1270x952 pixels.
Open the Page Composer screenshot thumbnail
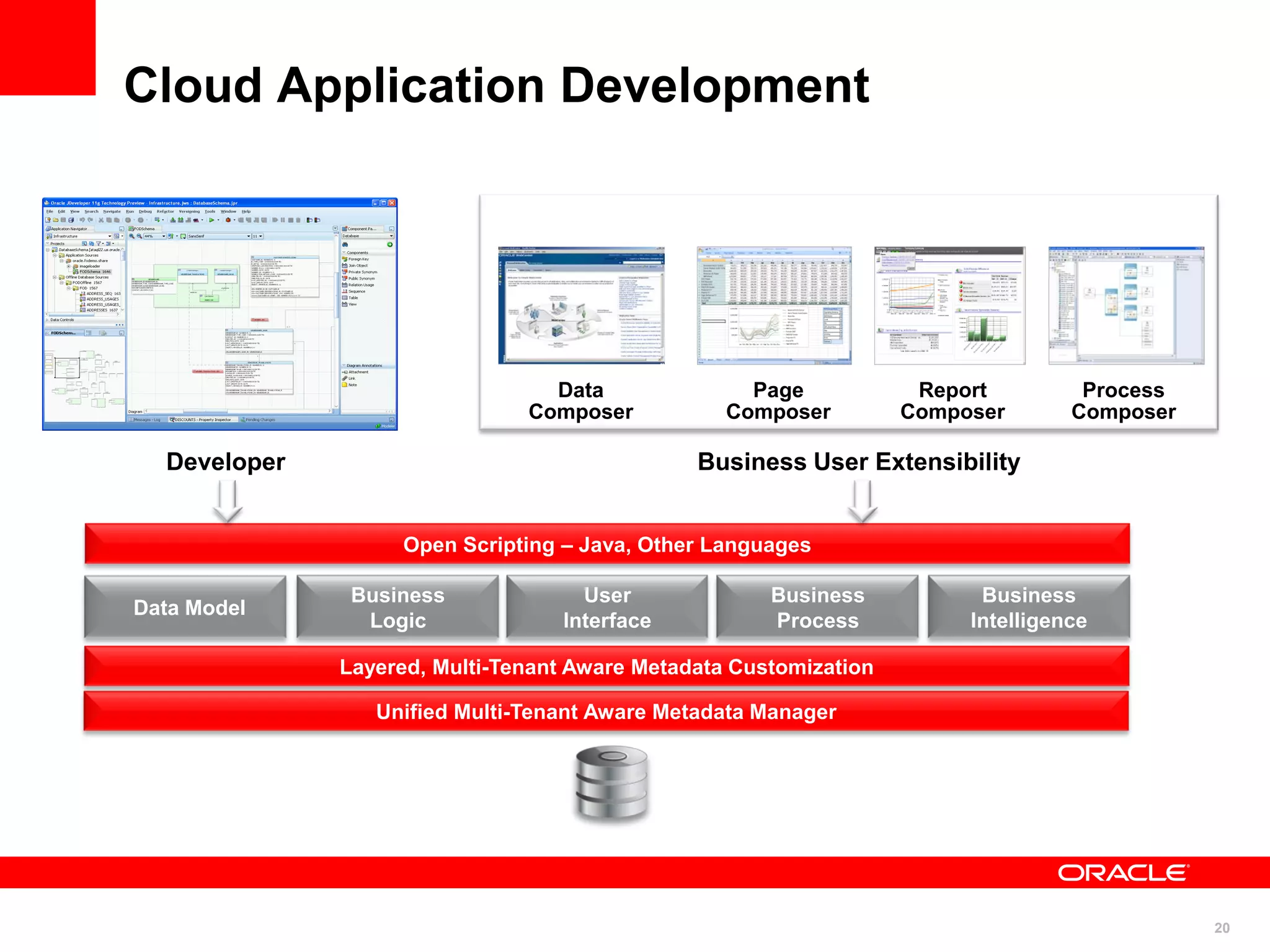tap(774, 306)
